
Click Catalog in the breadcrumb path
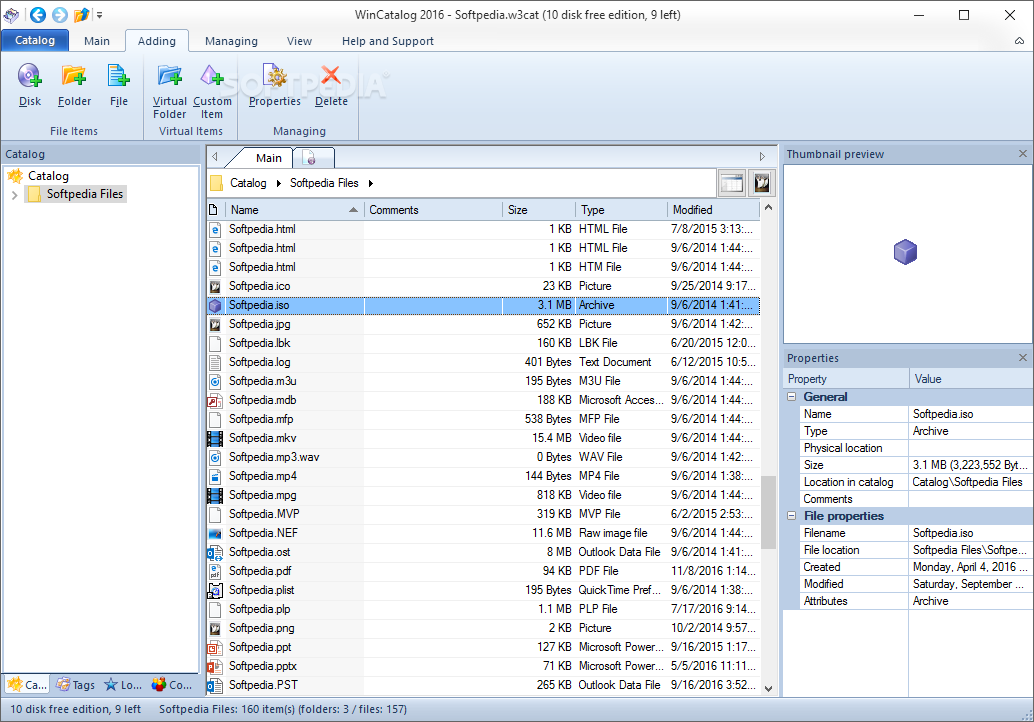pyautogui.click(x=248, y=183)
